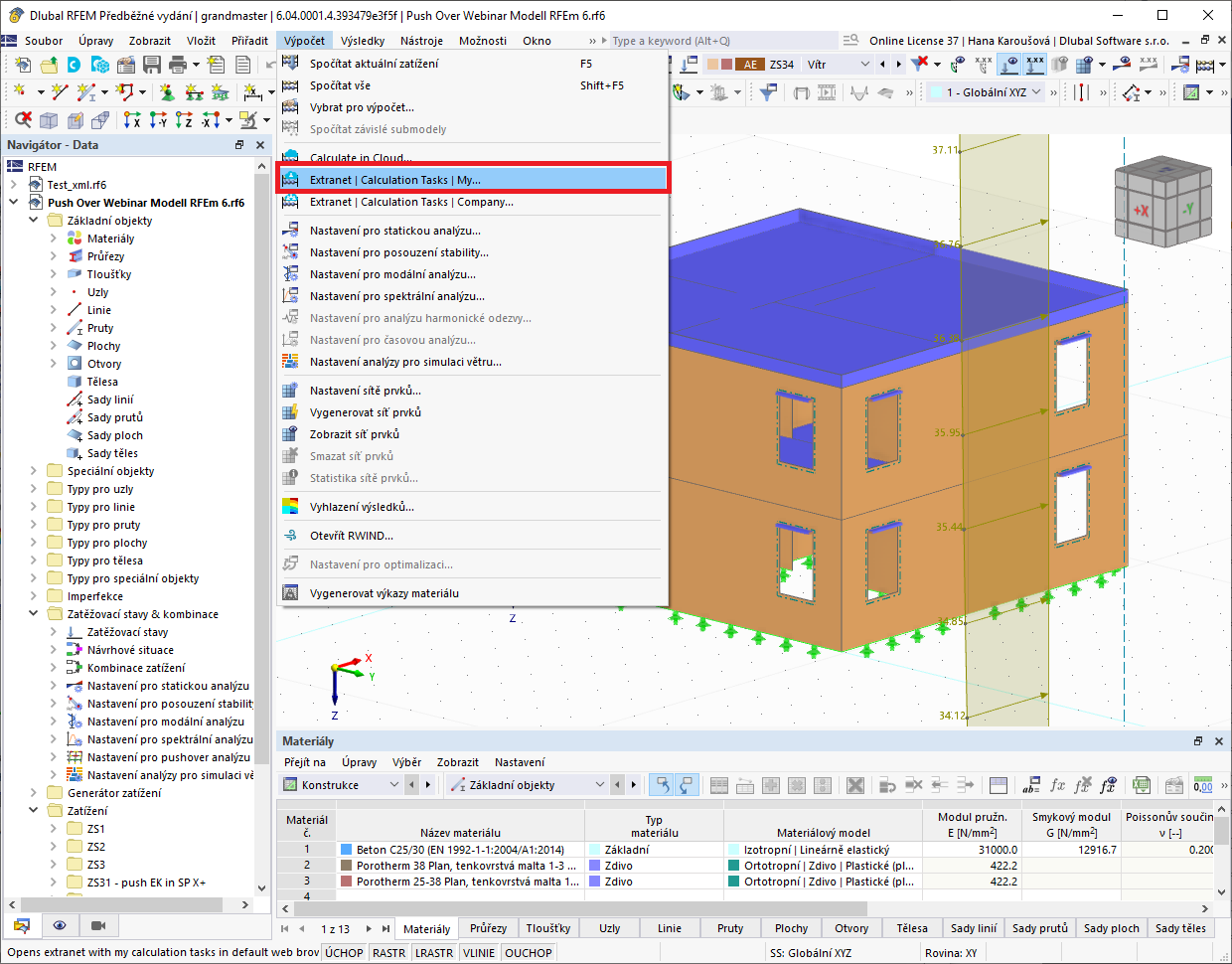Print using the printer icon

point(178,65)
